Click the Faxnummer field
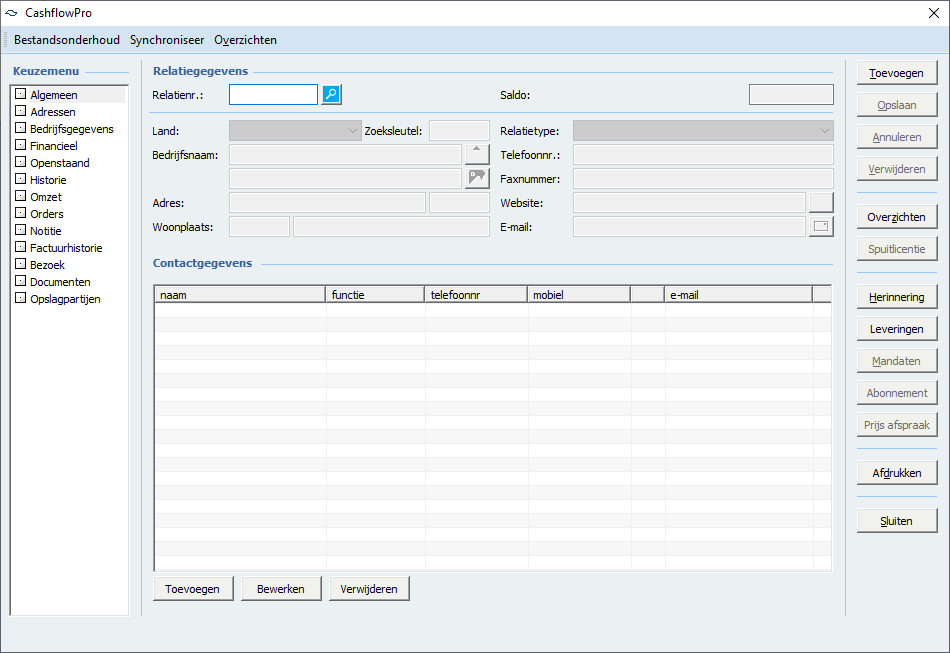 (x=703, y=179)
